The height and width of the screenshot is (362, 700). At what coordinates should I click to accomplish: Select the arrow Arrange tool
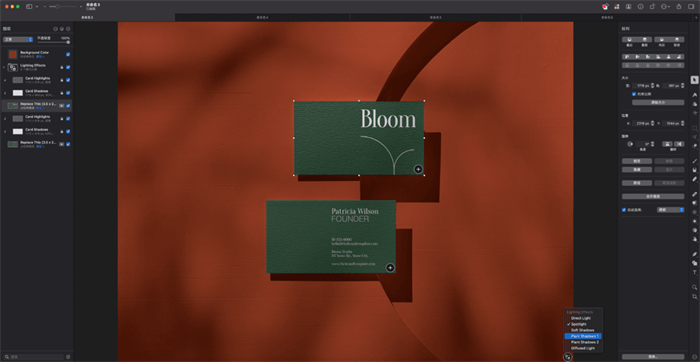[695, 80]
